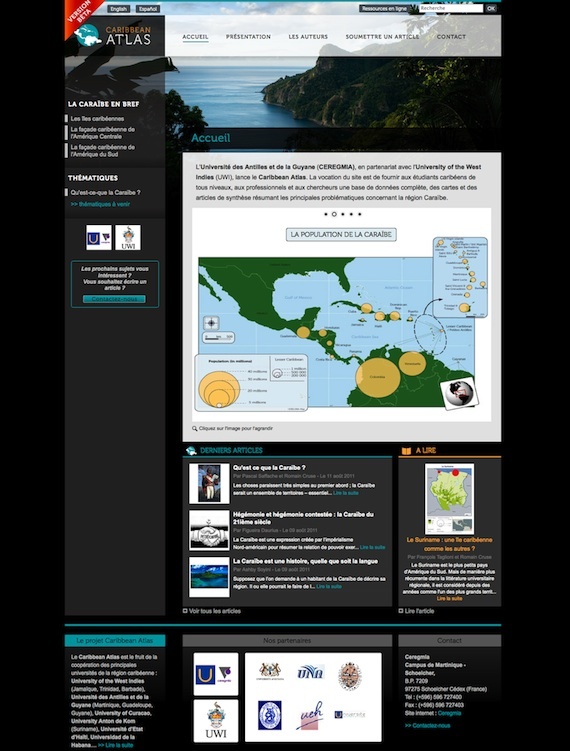The width and height of the screenshot is (570, 751).
Task: Click the crest logo left of UNA
Action: tap(270, 671)
